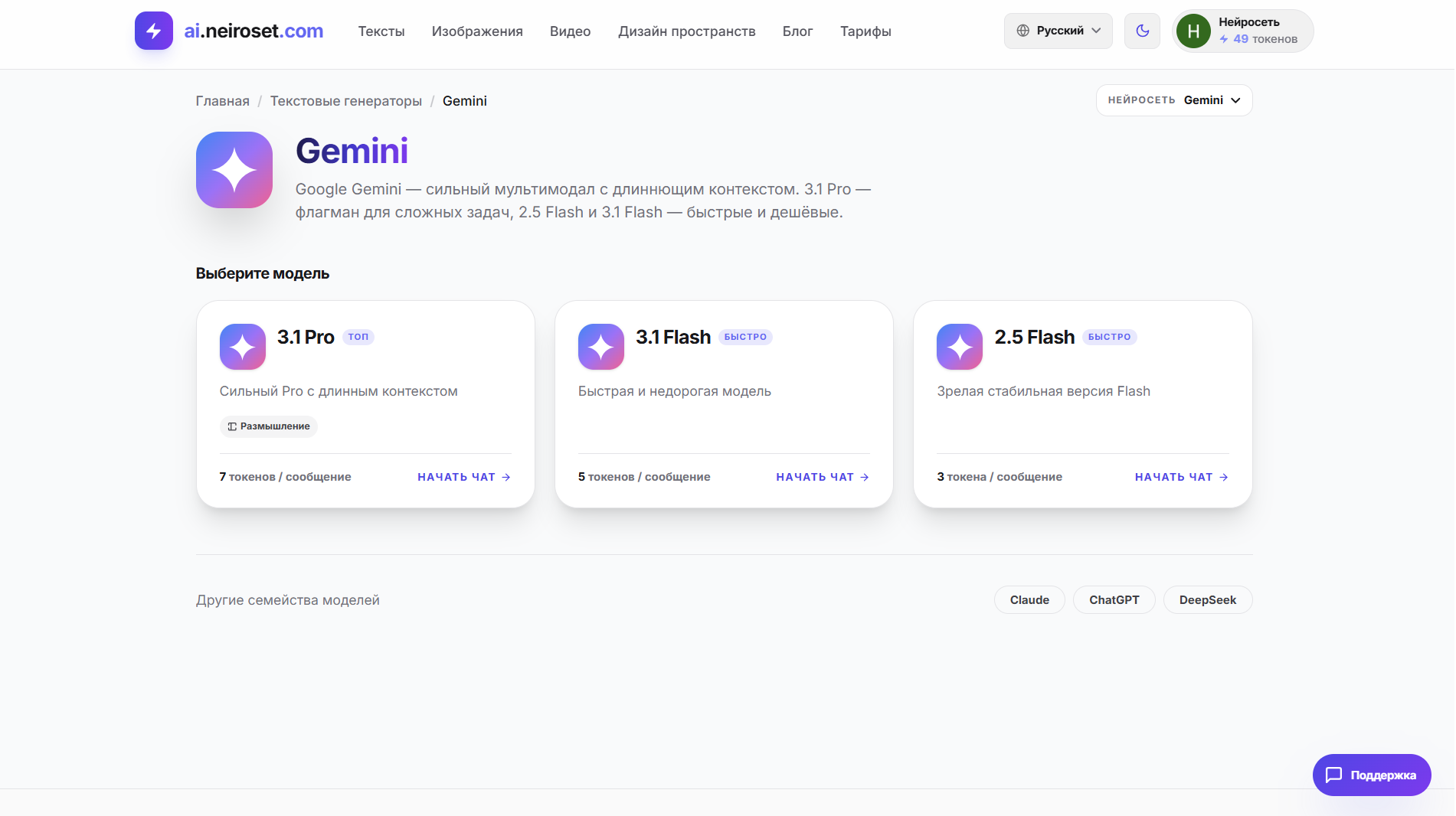View the Тарифы pricing page
This screenshot has width=1456, height=816.
(865, 31)
